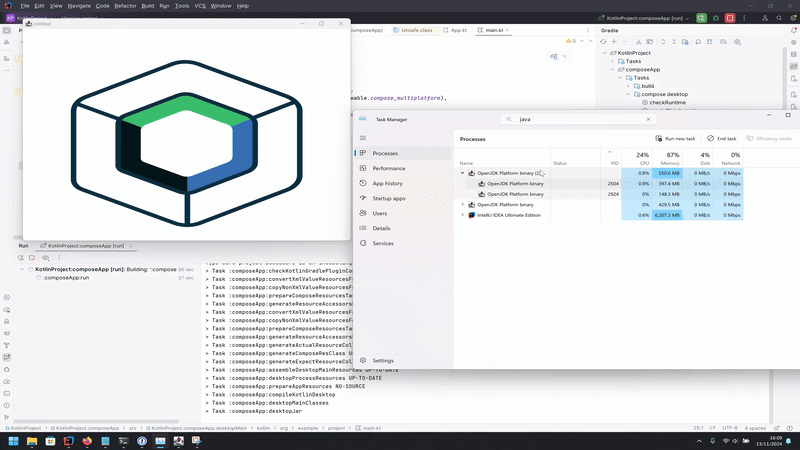The image size is (800, 450).
Task: Click Download Sources icon in Gradle panel
Action: pyautogui.click(x=638, y=42)
